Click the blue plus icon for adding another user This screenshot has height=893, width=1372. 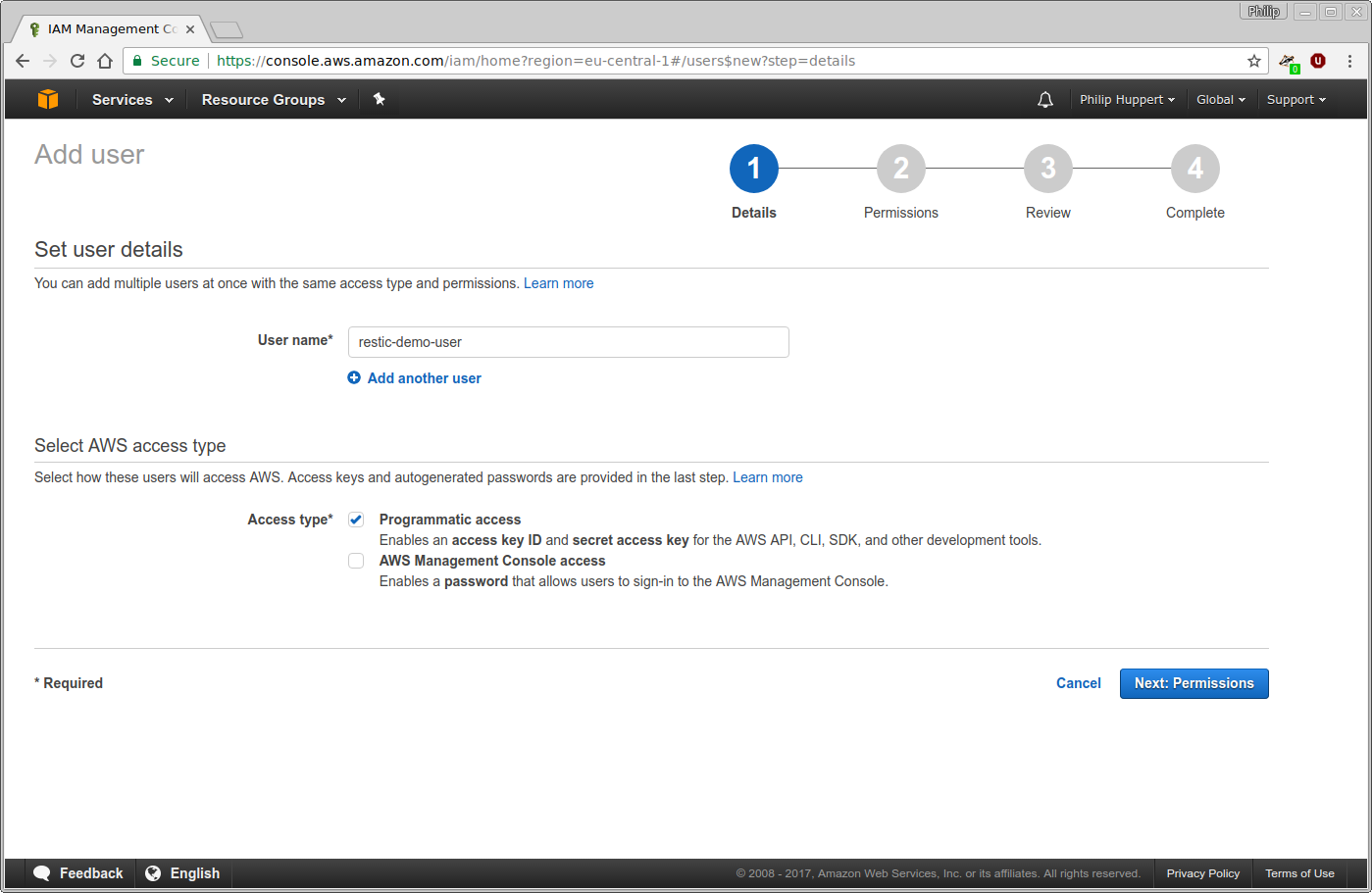(354, 377)
